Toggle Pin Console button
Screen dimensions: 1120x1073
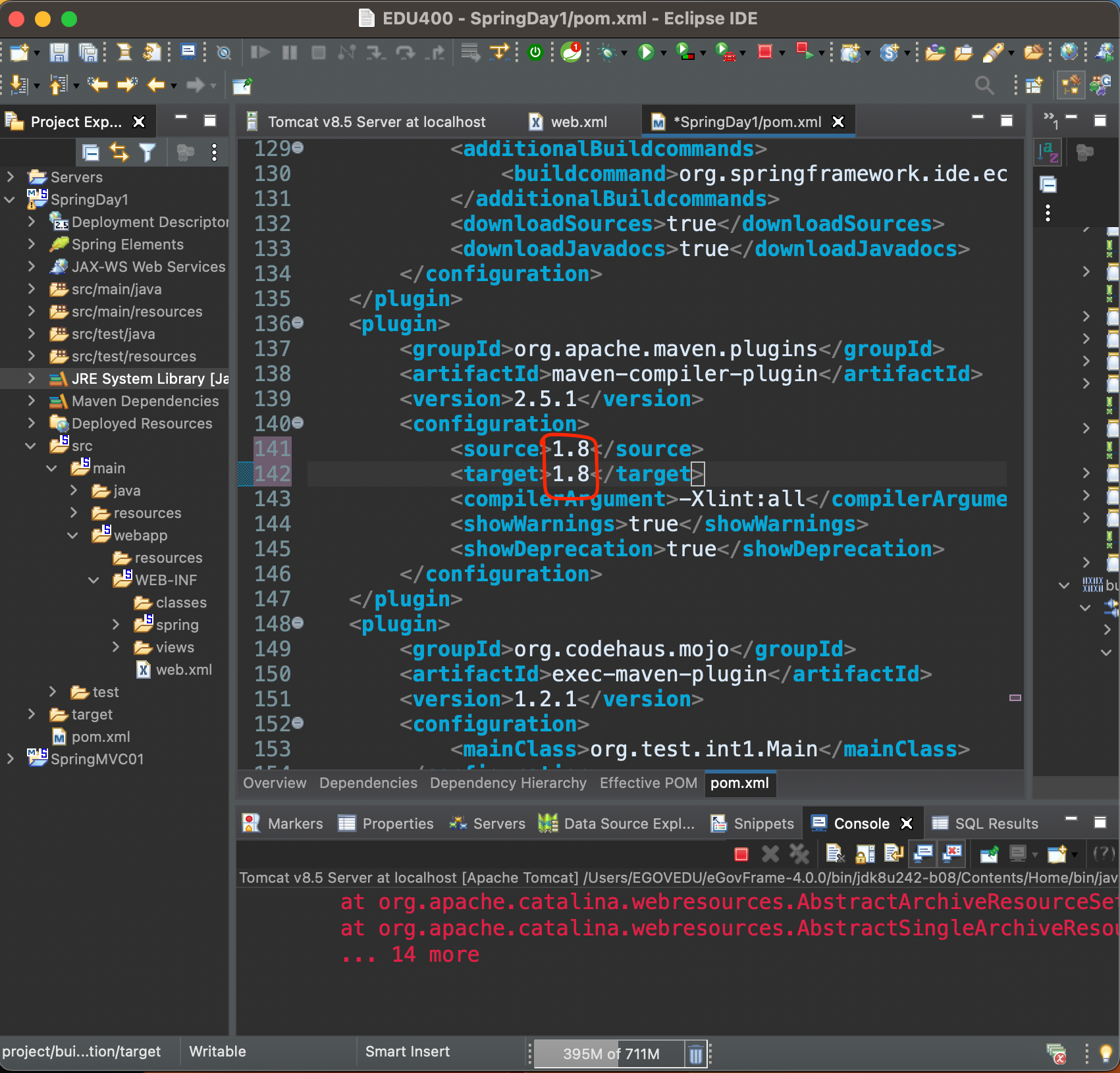pos(989,854)
